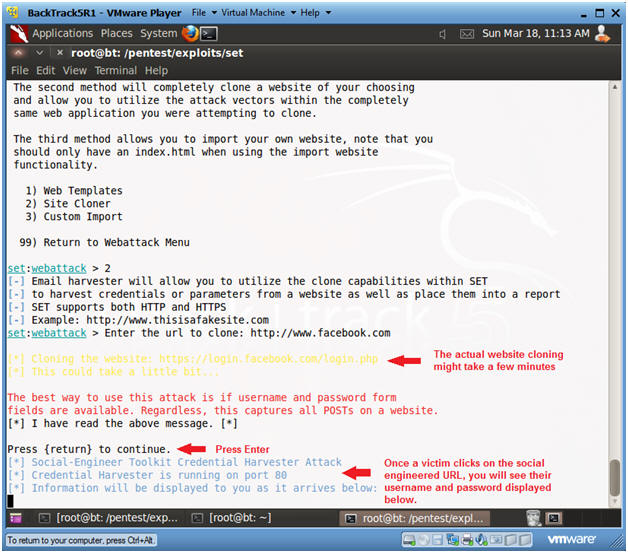The image size is (628, 553).
Task: Open a terminal from the panel launcher
Action: (x=209, y=34)
